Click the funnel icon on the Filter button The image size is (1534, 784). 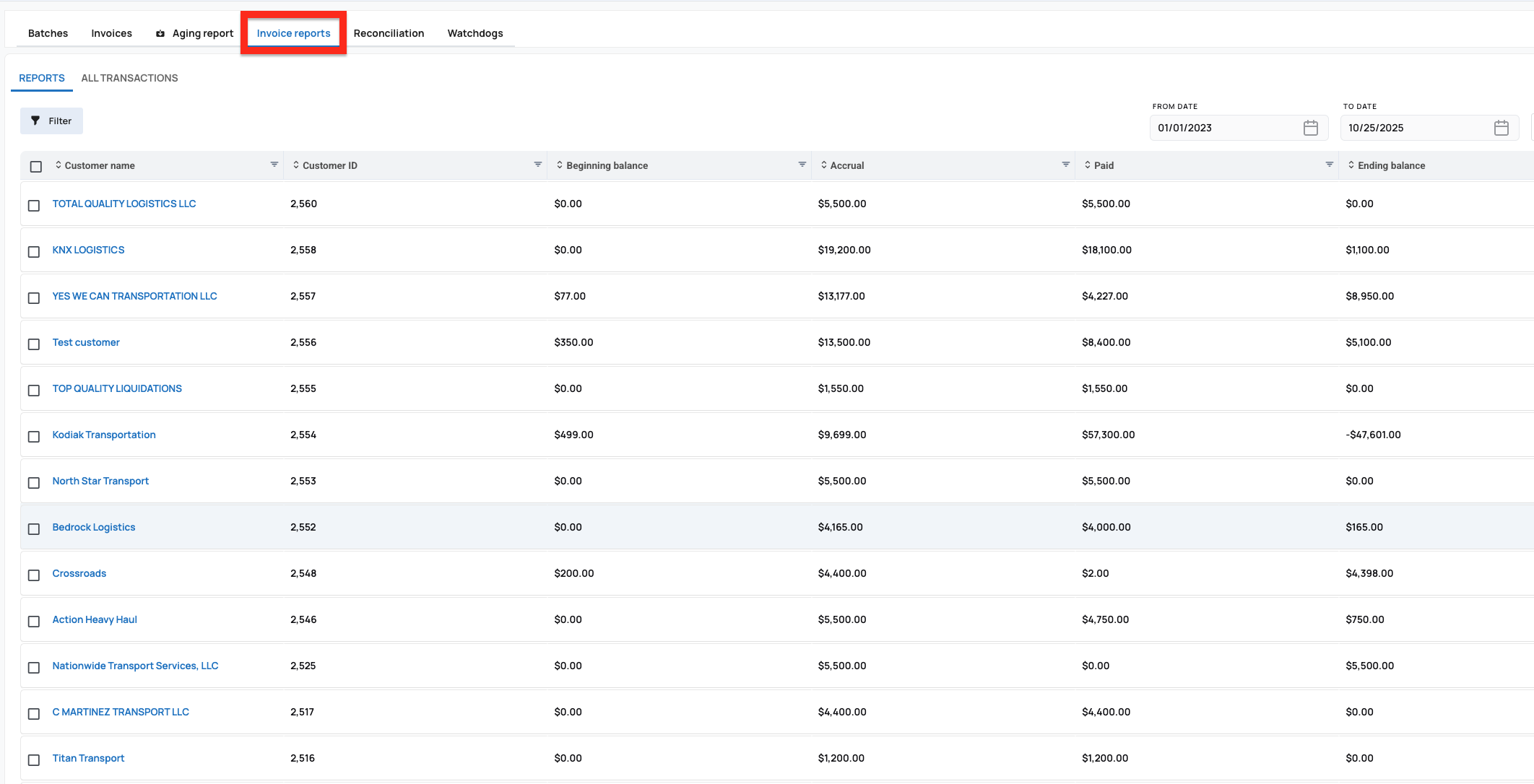pos(35,121)
